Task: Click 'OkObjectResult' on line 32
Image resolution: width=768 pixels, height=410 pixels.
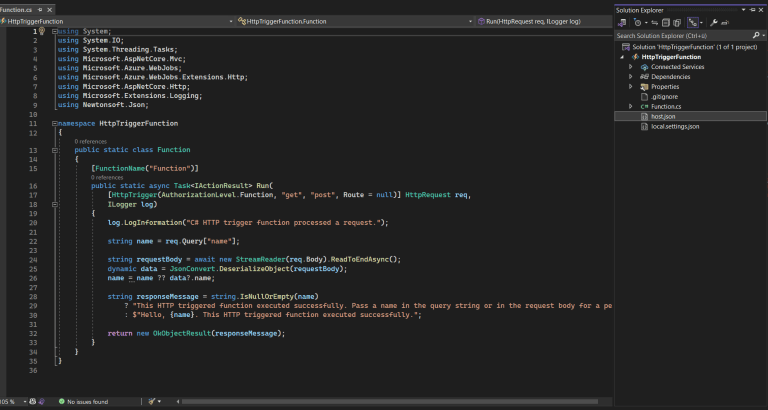Action: coord(182,334)
